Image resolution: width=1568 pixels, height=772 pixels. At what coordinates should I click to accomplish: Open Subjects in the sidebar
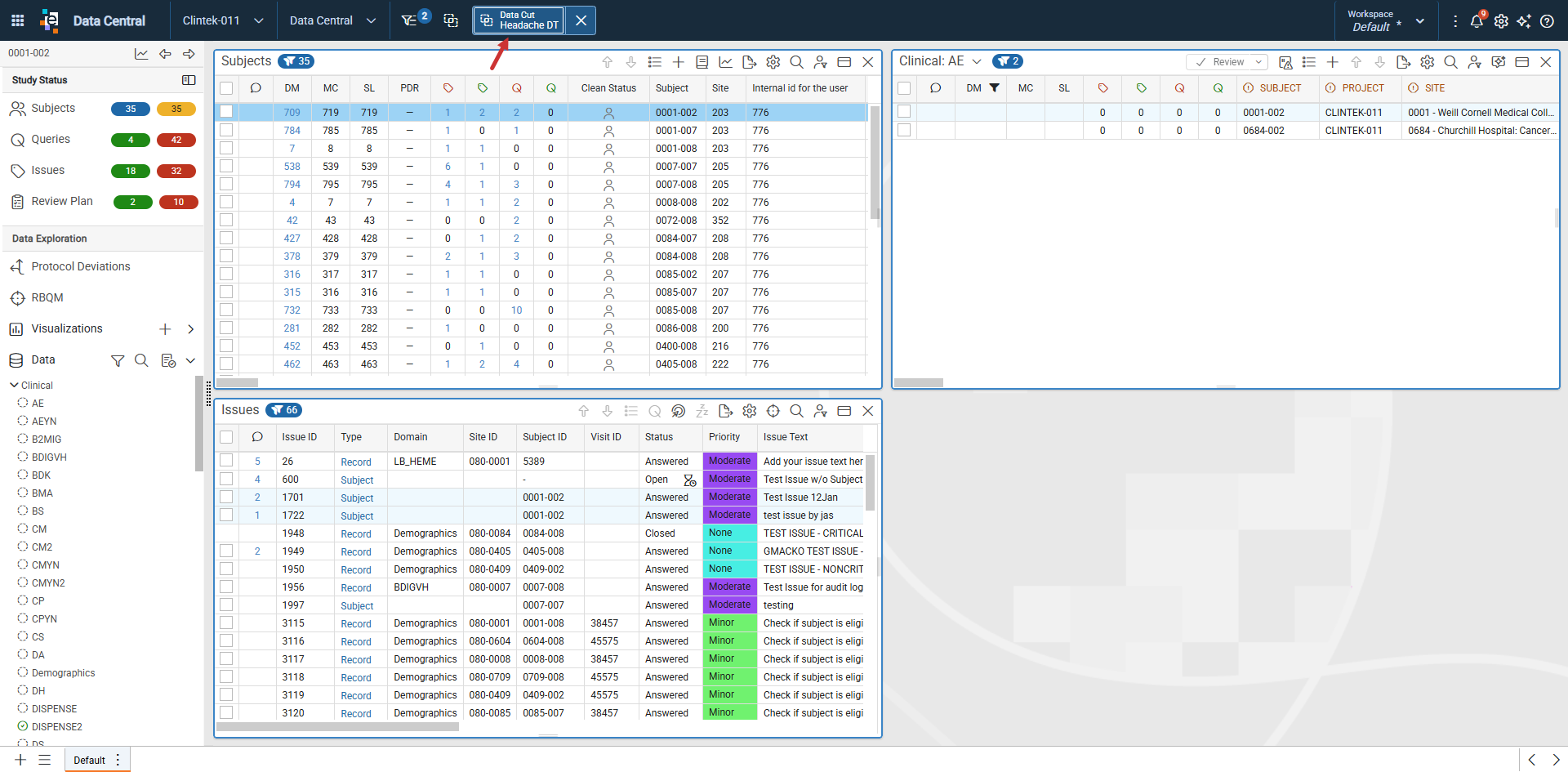[x=53, y=108]
